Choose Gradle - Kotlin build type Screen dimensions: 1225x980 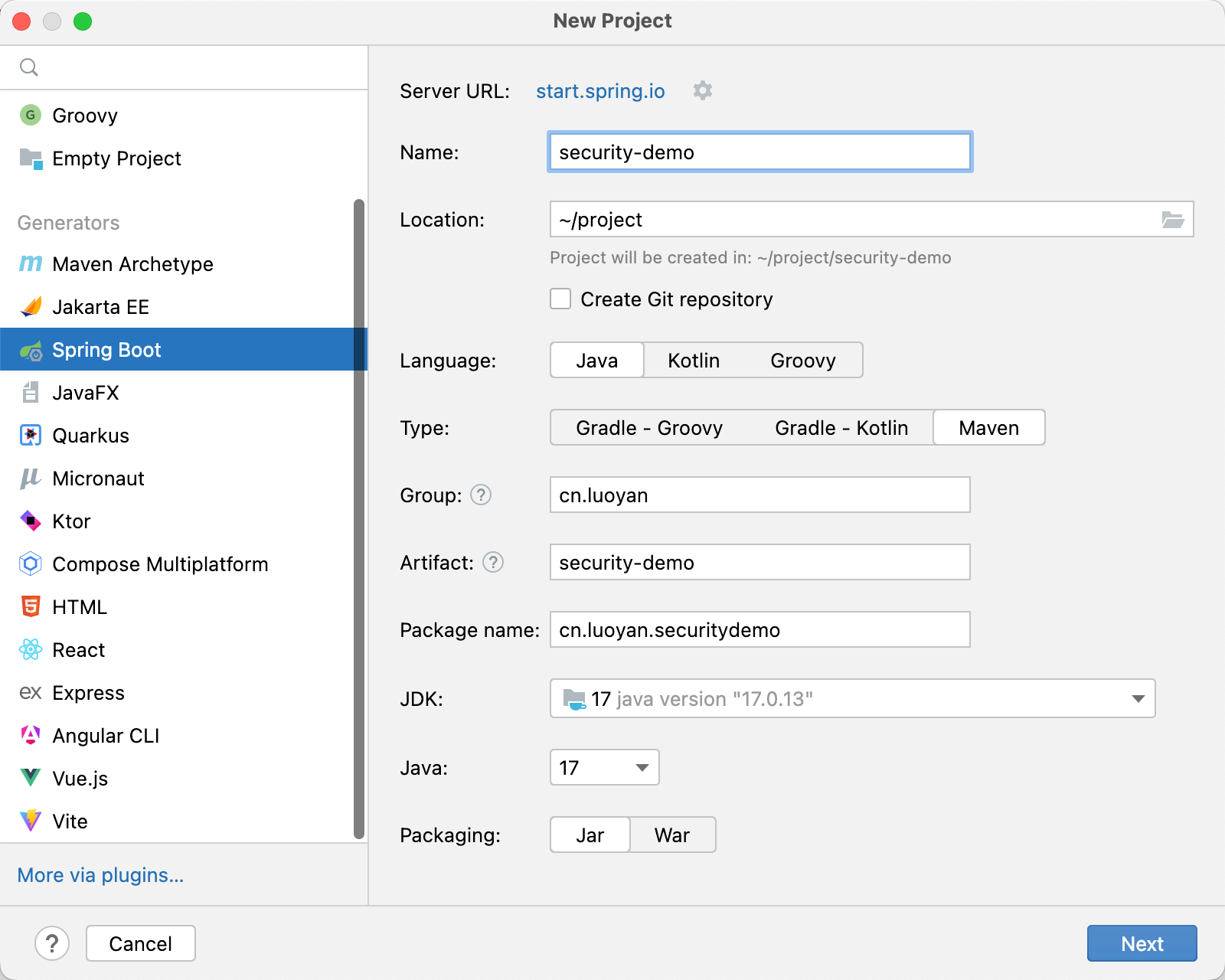(841, 428)
